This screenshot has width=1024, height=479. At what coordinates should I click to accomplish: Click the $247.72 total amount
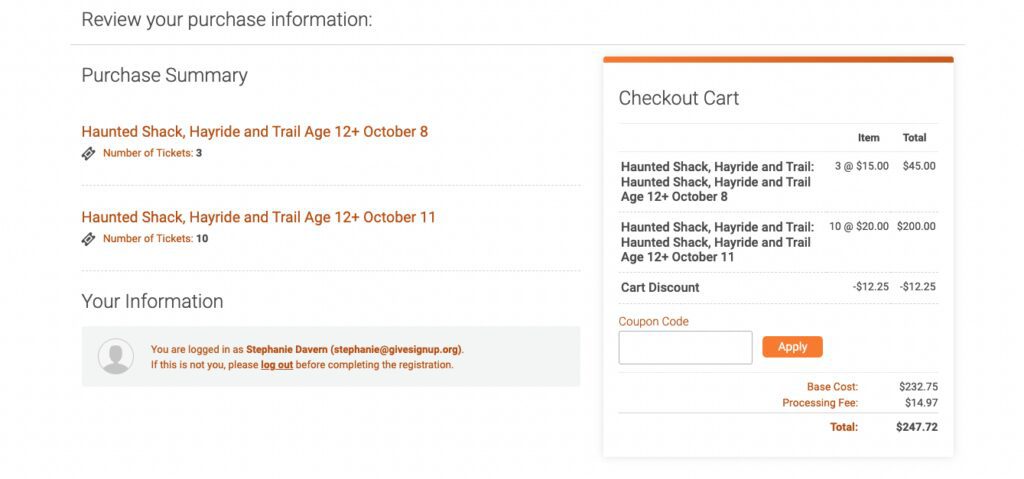coord(917,427)
